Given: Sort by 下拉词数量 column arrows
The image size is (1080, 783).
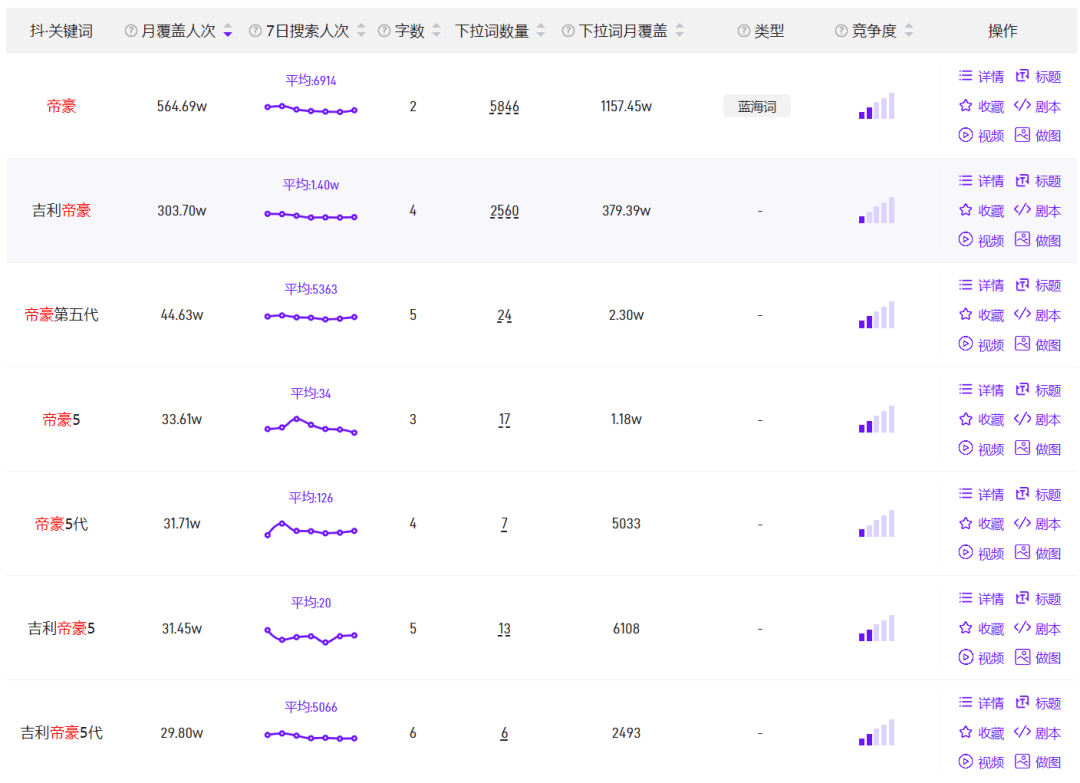Looking at the screenshot, I should pyautogui.click(x=541, y=31).
